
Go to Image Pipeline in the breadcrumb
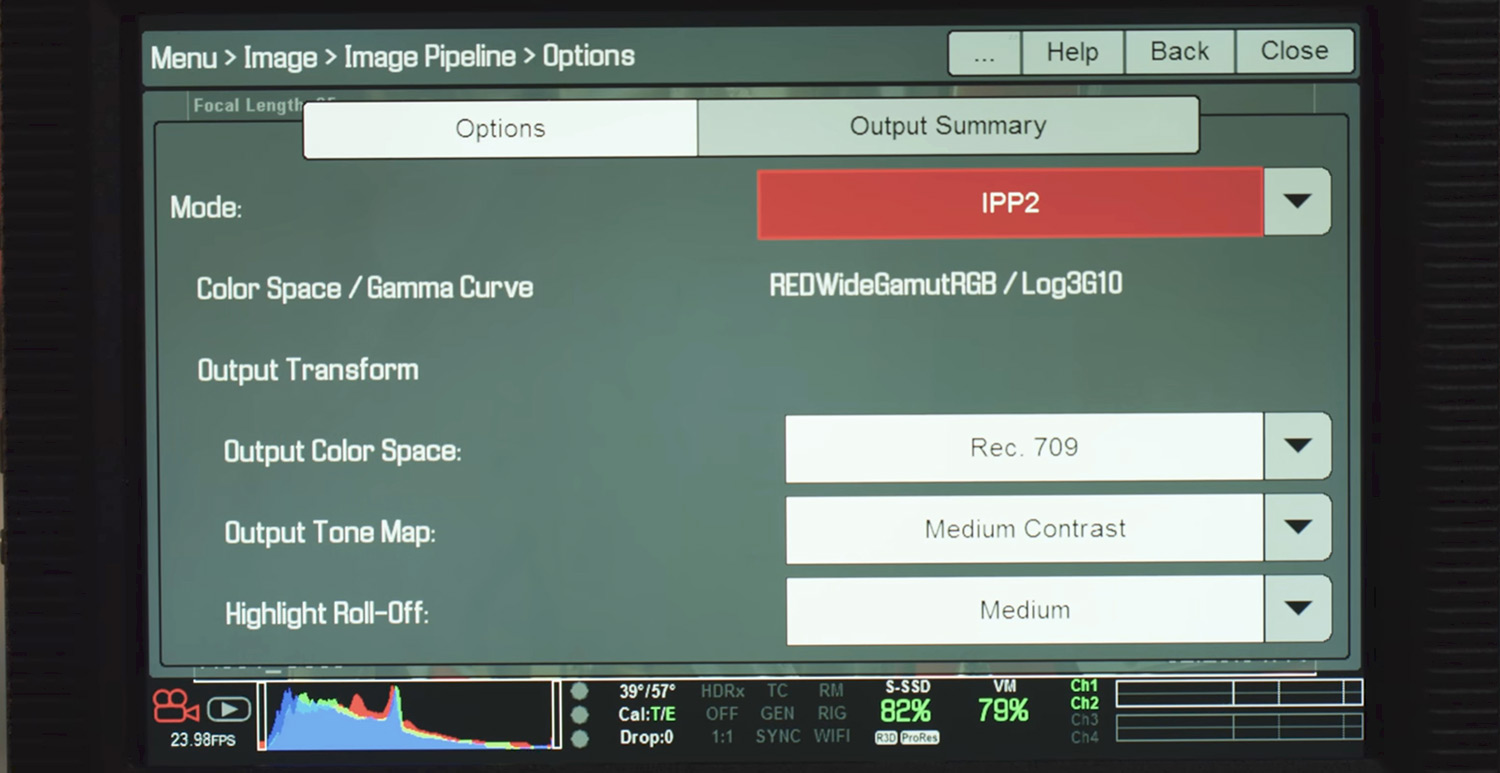tap(430, 56)
